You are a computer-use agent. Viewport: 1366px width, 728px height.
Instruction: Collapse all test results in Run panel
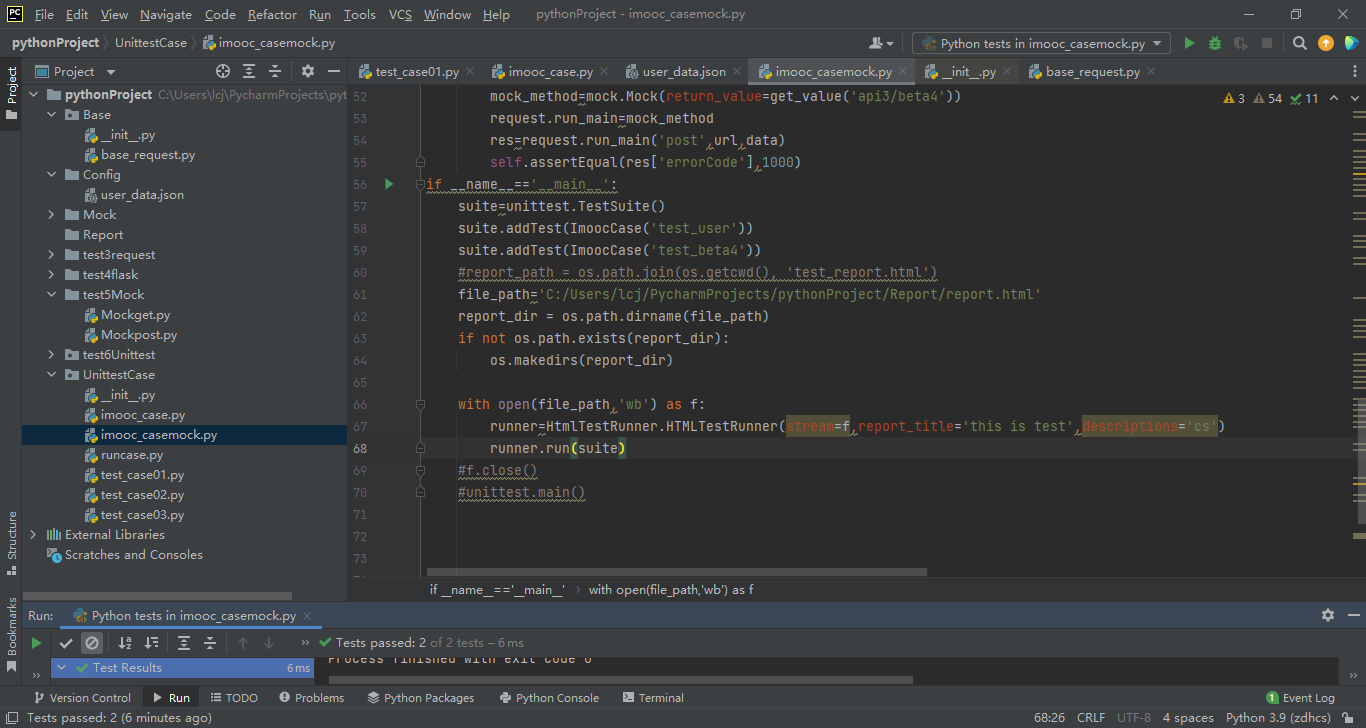point(210,643)
